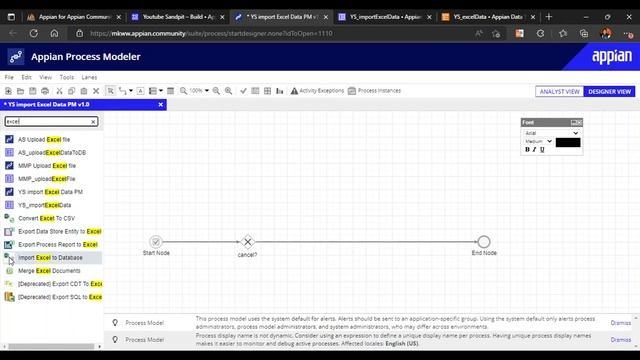
Task: Clear the palette search box
Action: click(x=93, y=122)
